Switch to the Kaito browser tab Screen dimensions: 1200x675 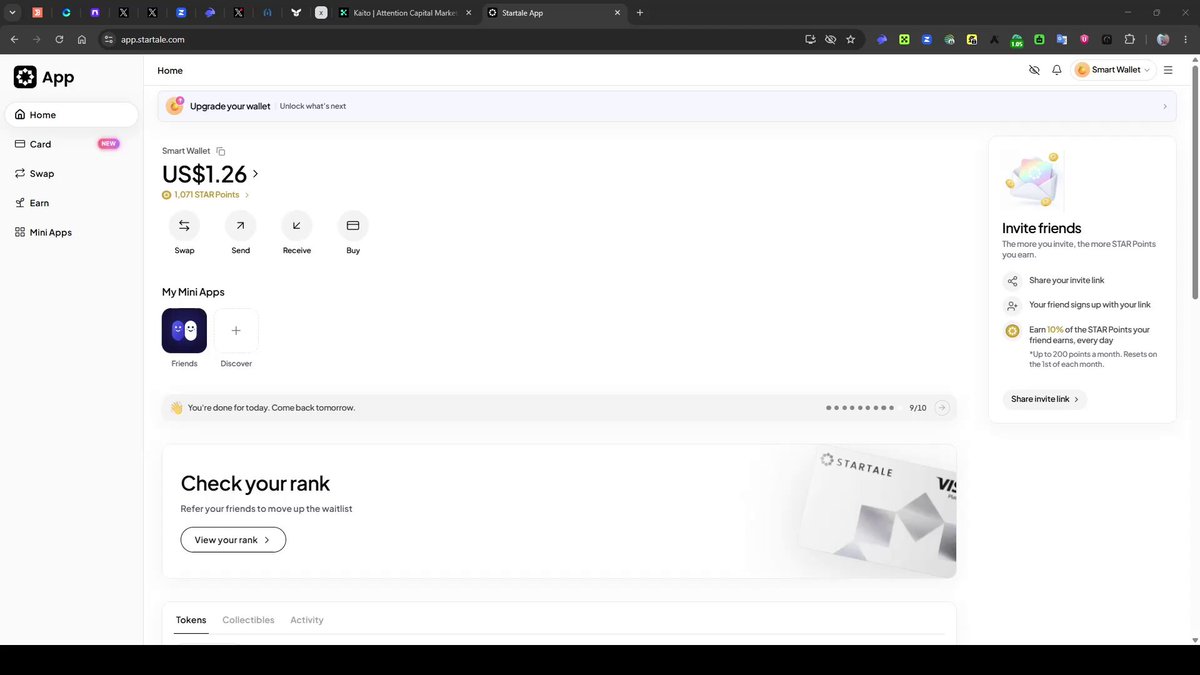pyautogui.click(x=404, y=13)
